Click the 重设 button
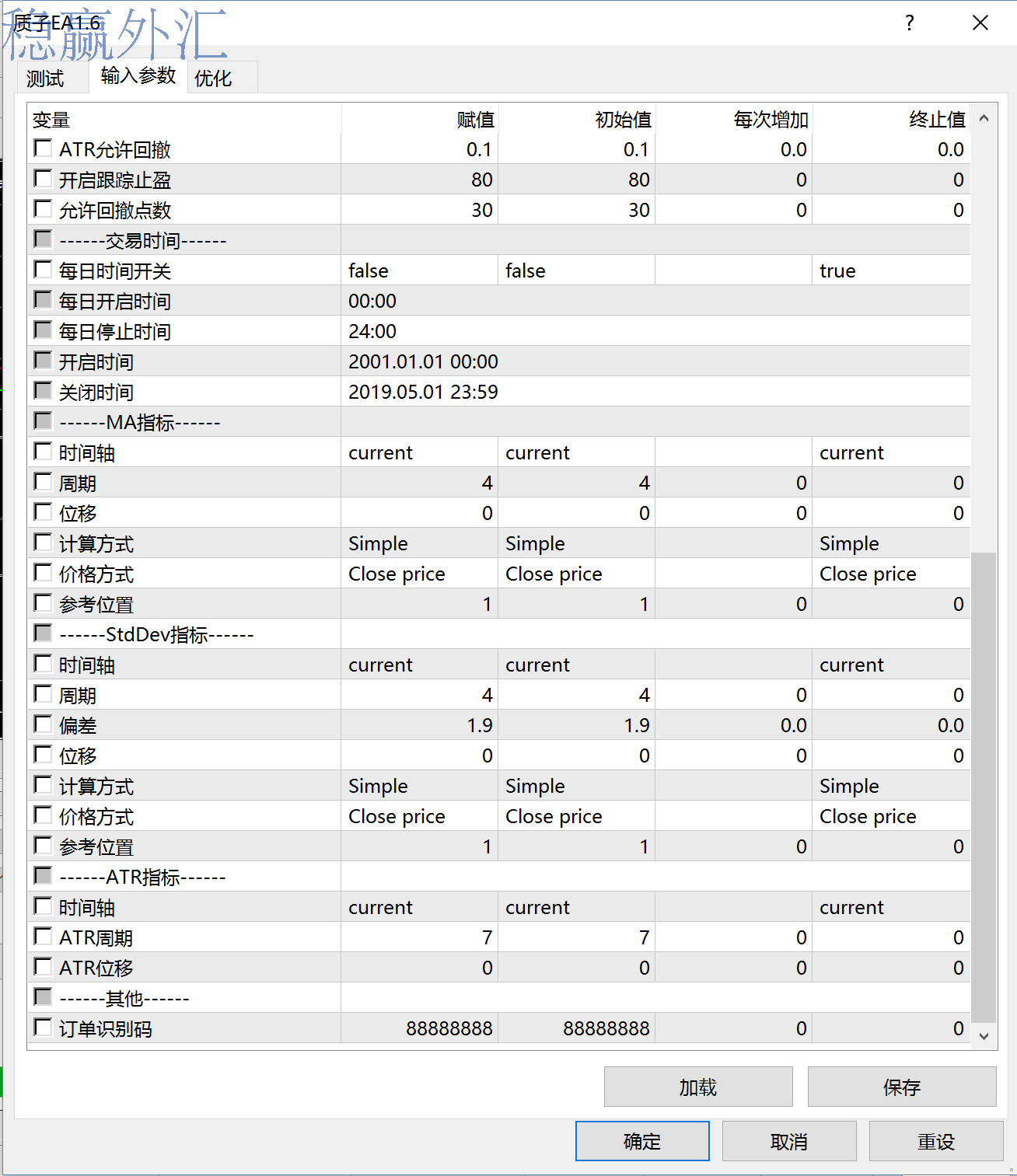 936,1141
